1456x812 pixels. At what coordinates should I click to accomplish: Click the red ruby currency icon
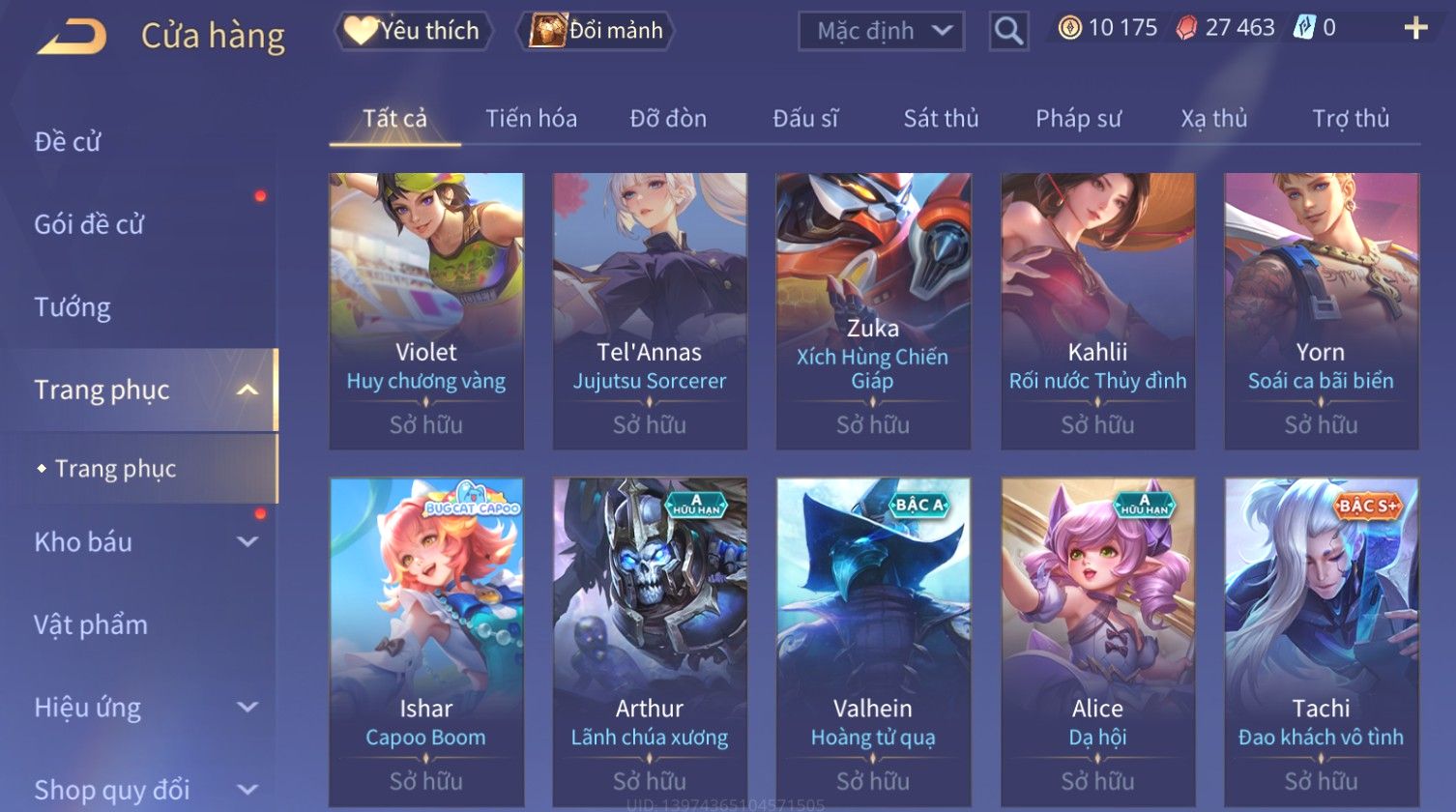(x=1186, y=28)
